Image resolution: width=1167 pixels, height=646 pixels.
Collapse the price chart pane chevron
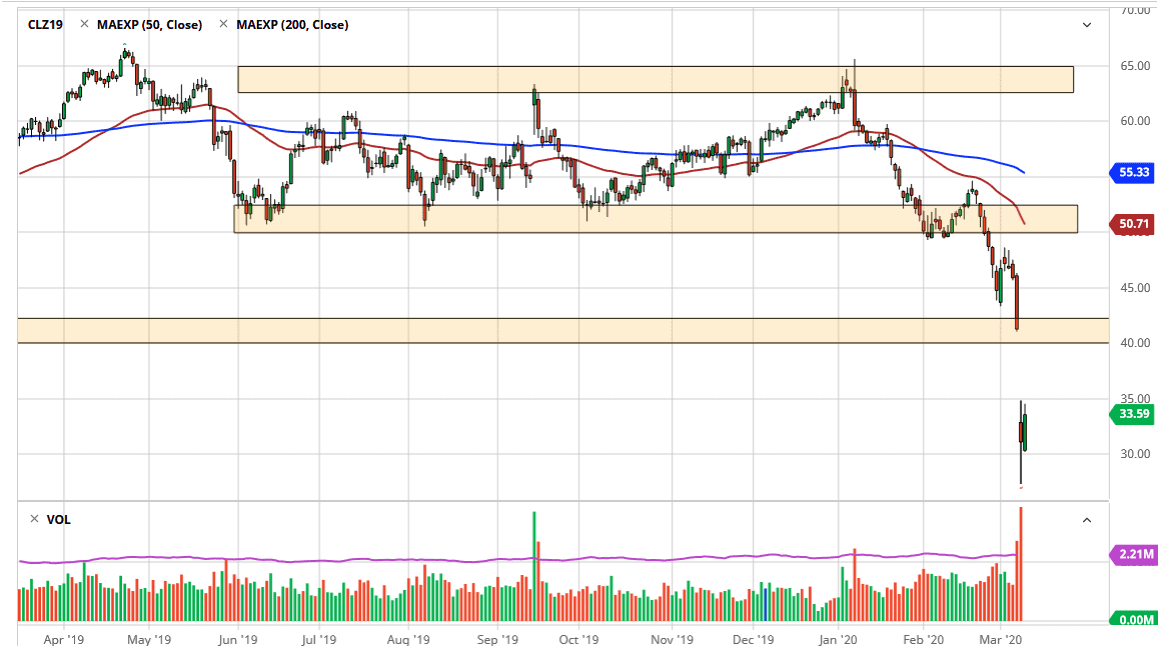[x=1087, y=25]
